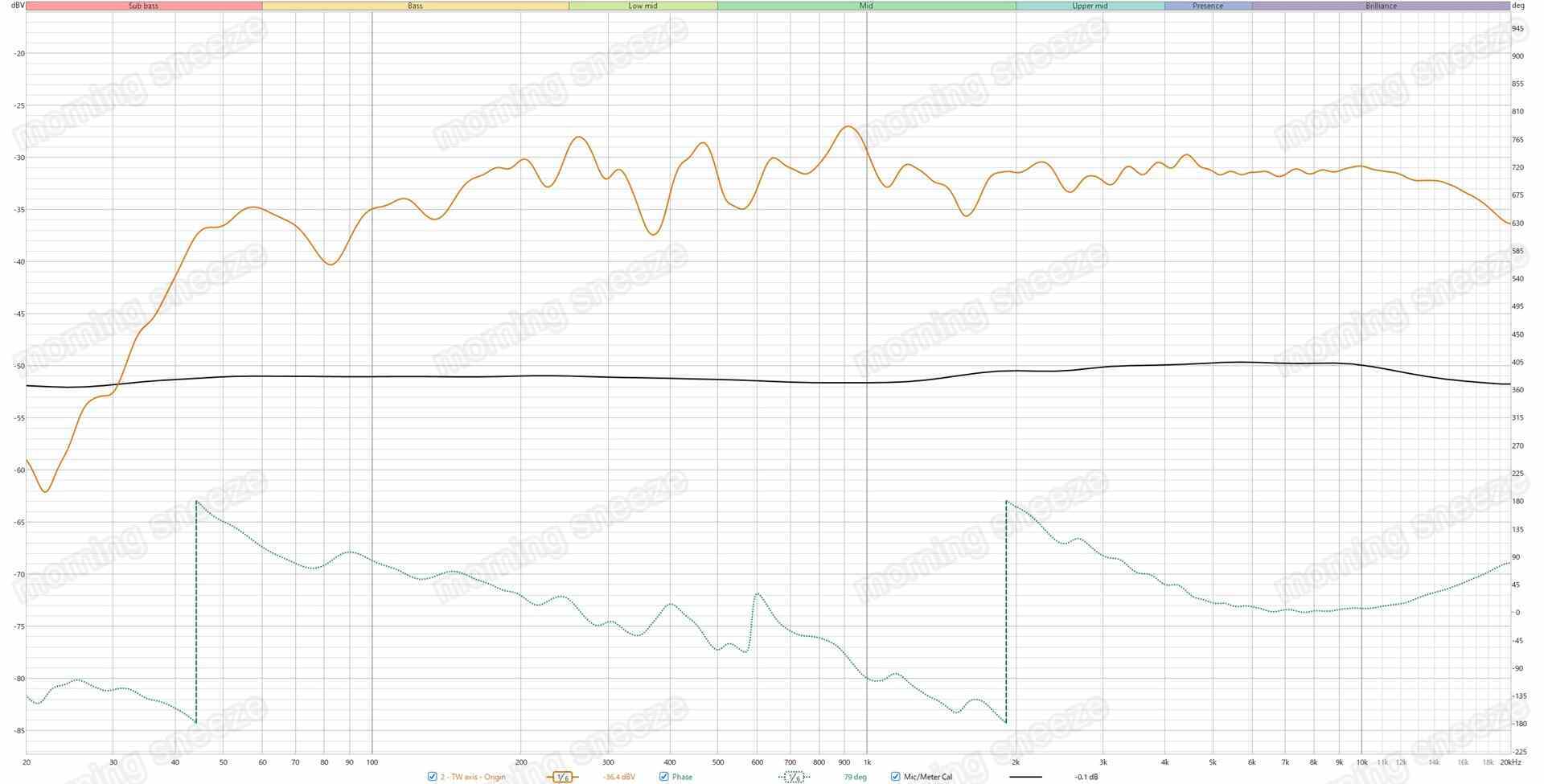1544x784 pixels.
Task: Select the Sub bass frequency band
Action: tap(144, 6)
